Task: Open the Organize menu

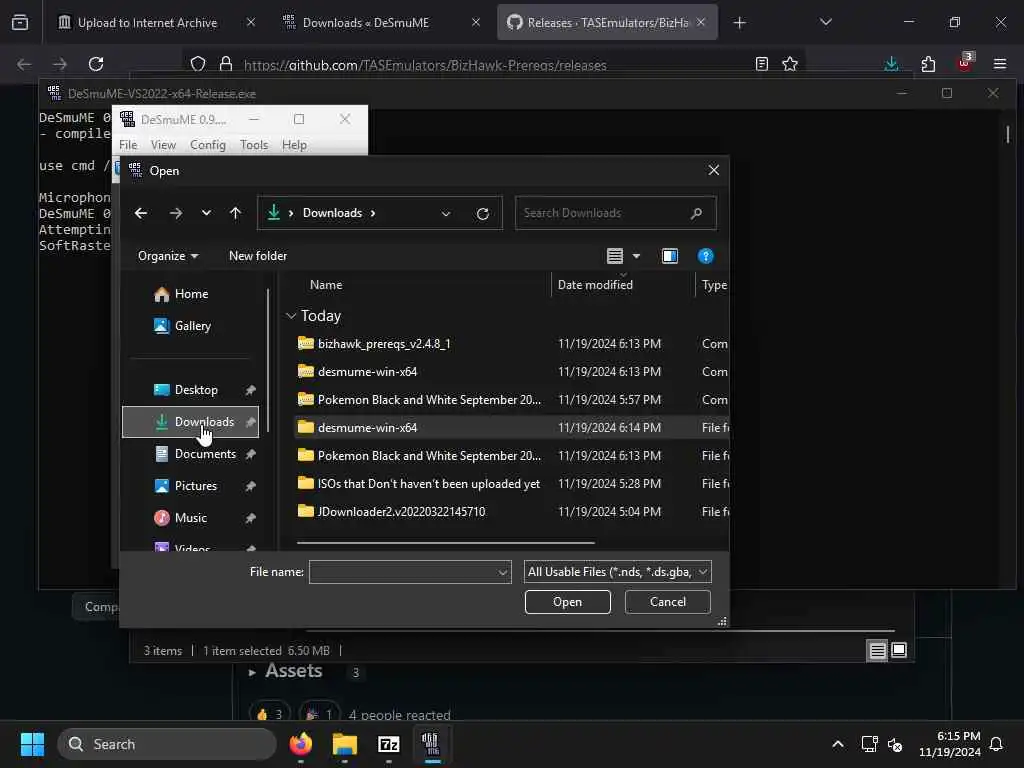Action: 168,256
